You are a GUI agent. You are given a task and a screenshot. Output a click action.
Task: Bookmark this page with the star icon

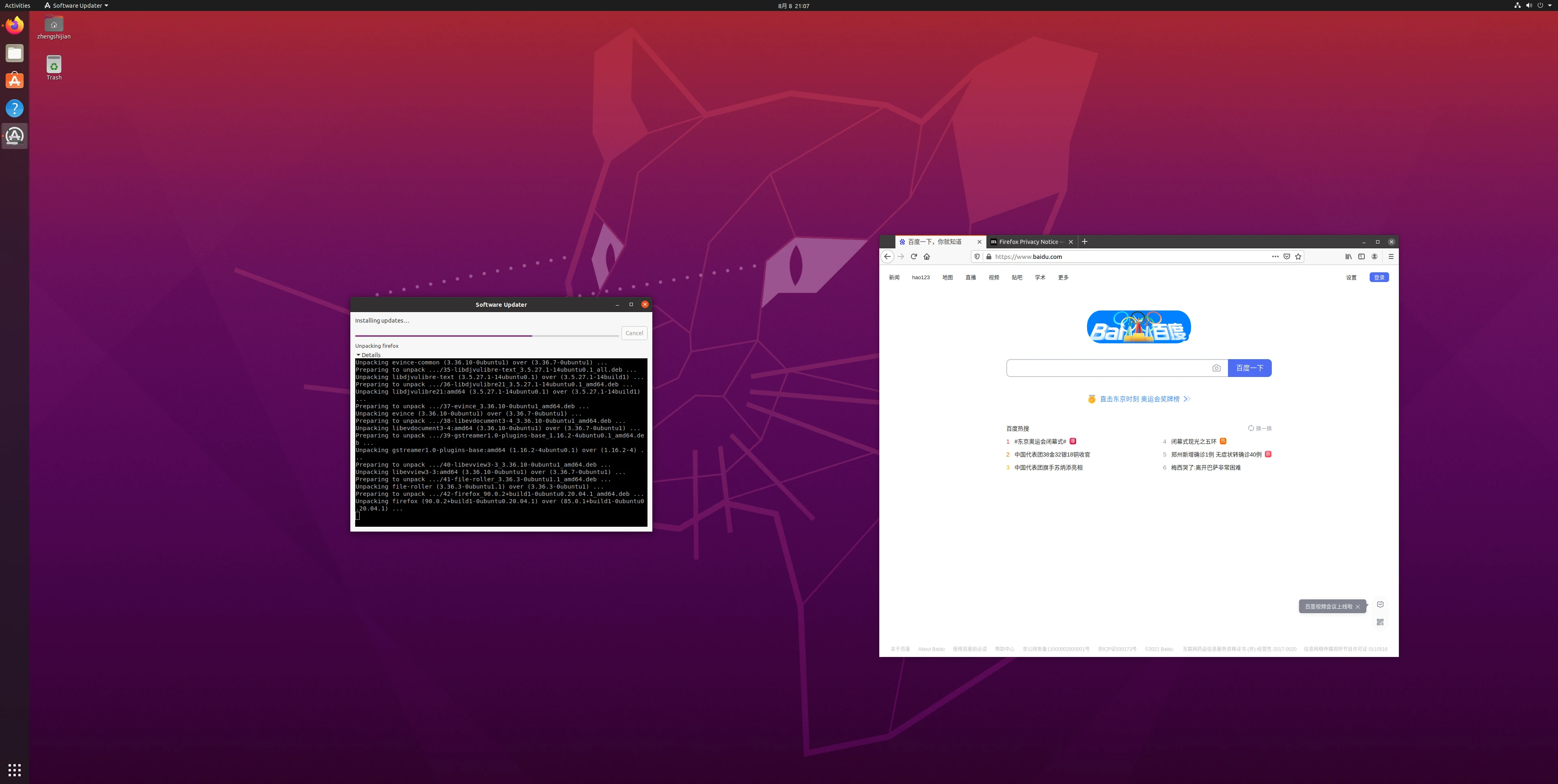pos(1298,256)
